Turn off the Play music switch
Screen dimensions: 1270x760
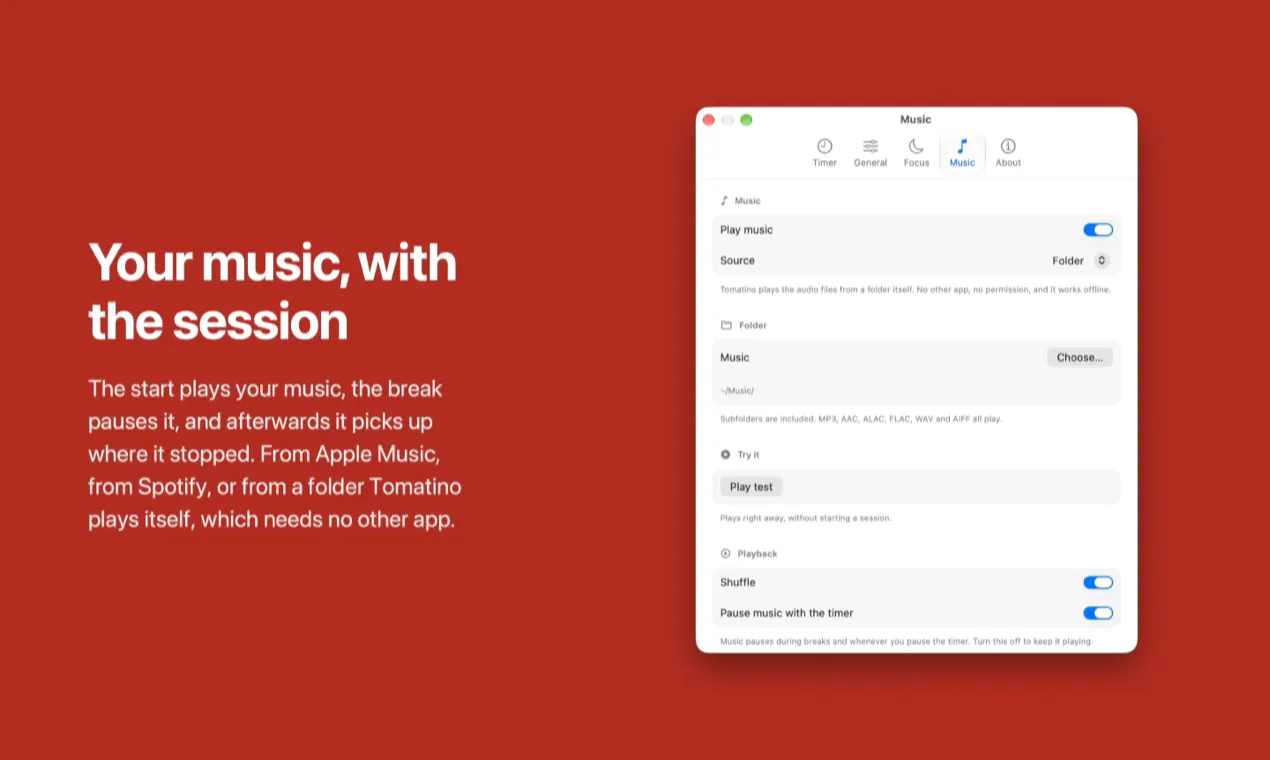pyautogui.click(x=1098, y=230)
